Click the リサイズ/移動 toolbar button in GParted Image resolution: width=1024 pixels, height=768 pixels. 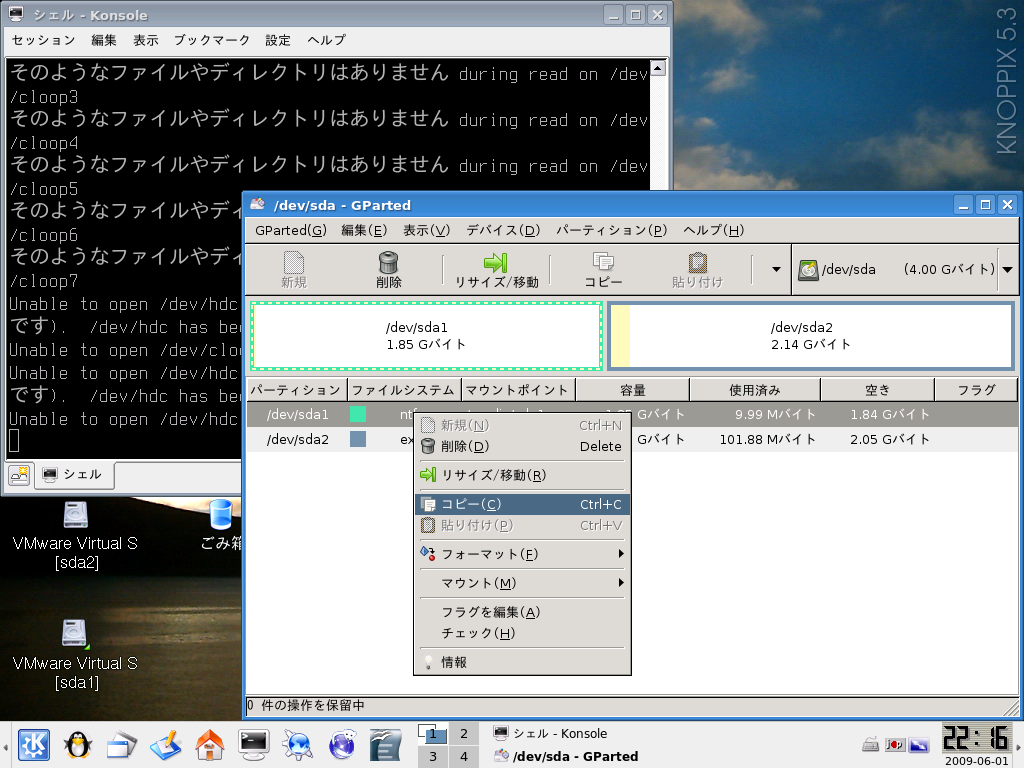coord(496,270)
